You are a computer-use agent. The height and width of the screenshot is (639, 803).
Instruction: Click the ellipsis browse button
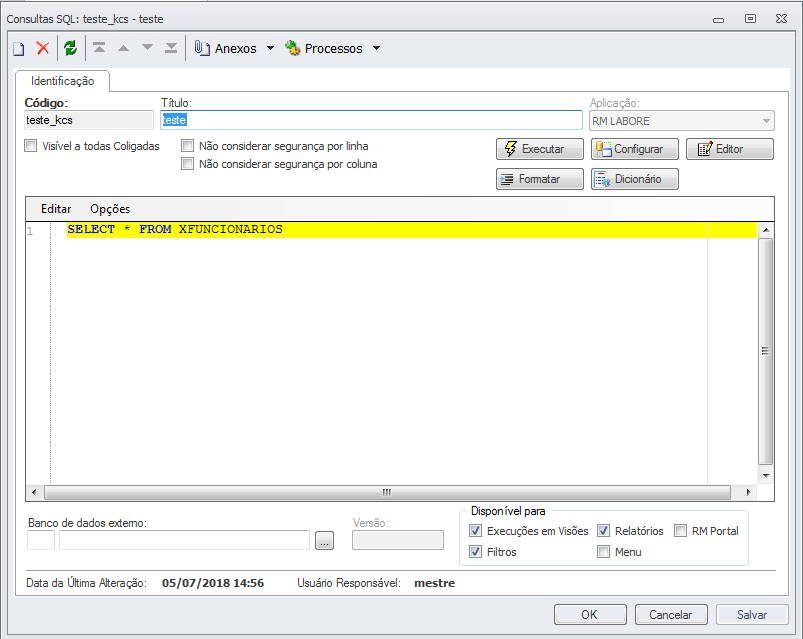[x=324, y=541]
